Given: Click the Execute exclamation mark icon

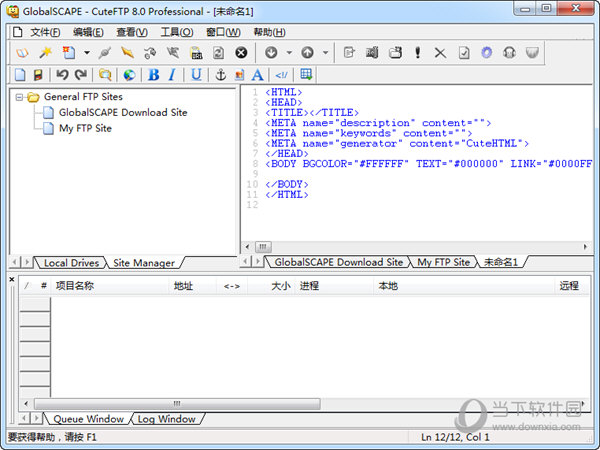Looking at the screenshot, I should [x=418, y=52].
